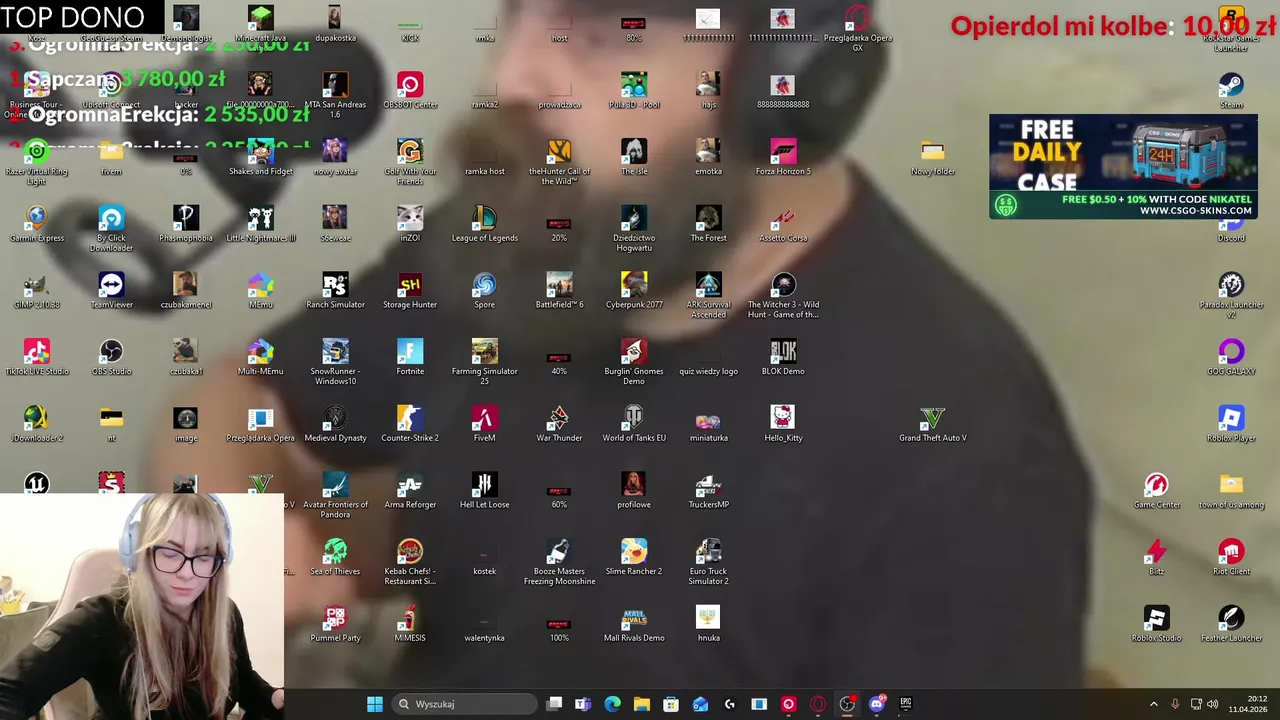The width and height of the screenshot is (1280, 720).
Task: Open the Mall Rivals Demo icon
Action: 634,624
